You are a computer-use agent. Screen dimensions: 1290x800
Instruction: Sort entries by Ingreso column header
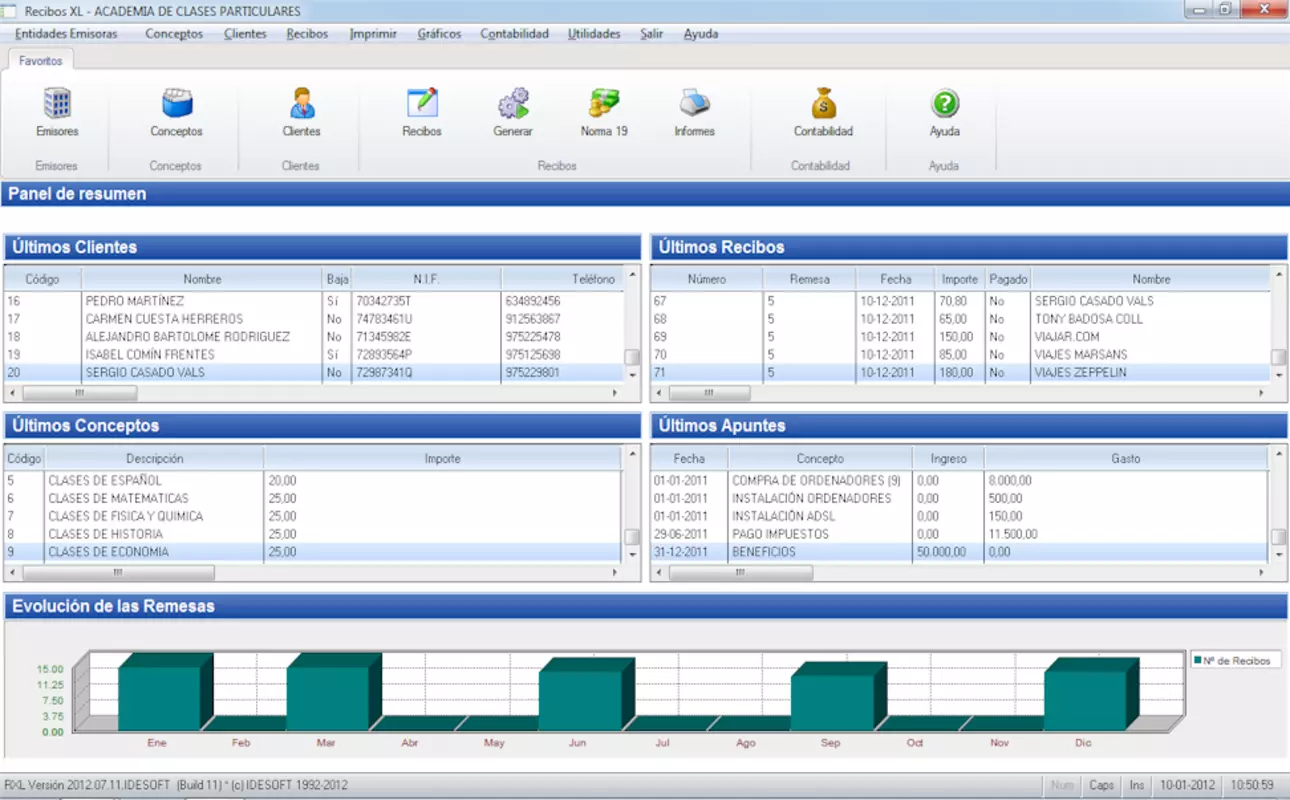click(948, 459)
